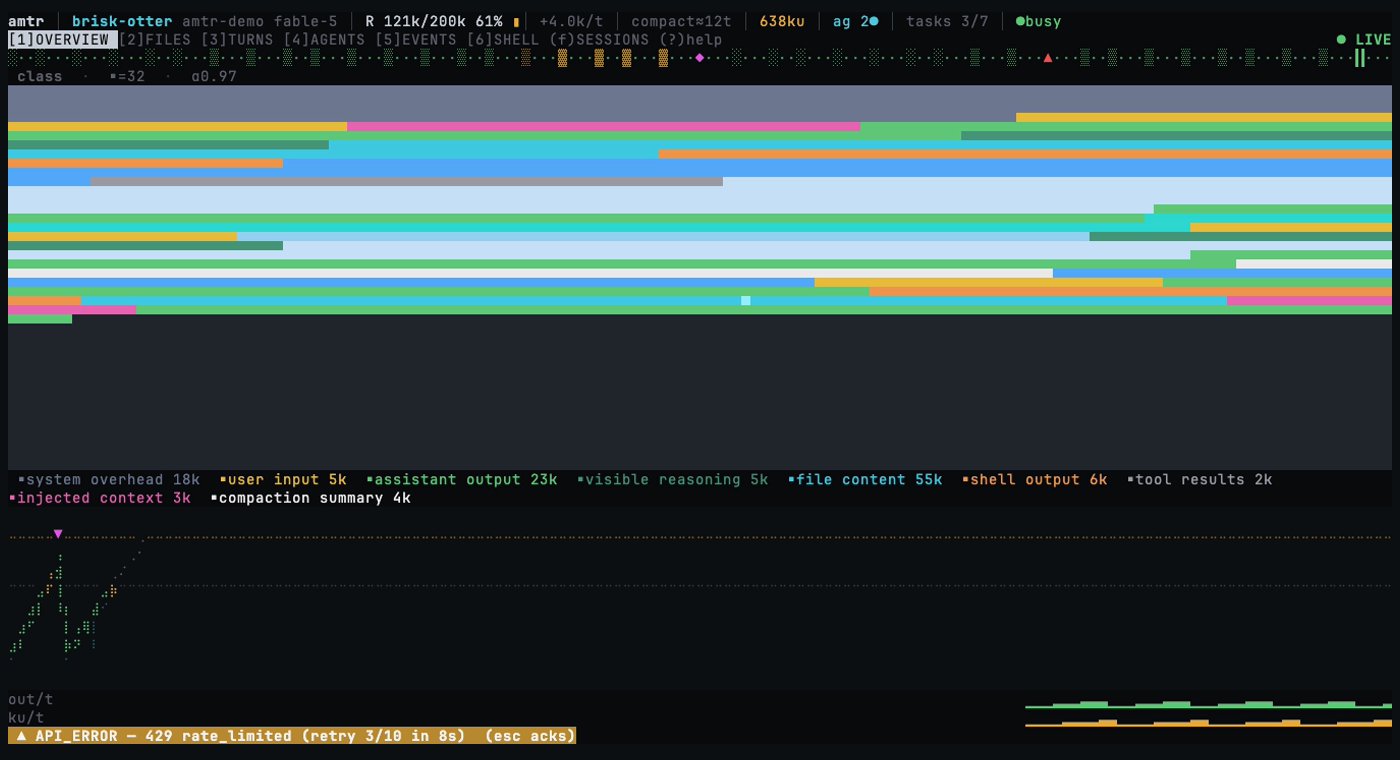The image size is (1400, 760).
Task: Switch to the [1]OVERVIEW tab
Action: 62,40
